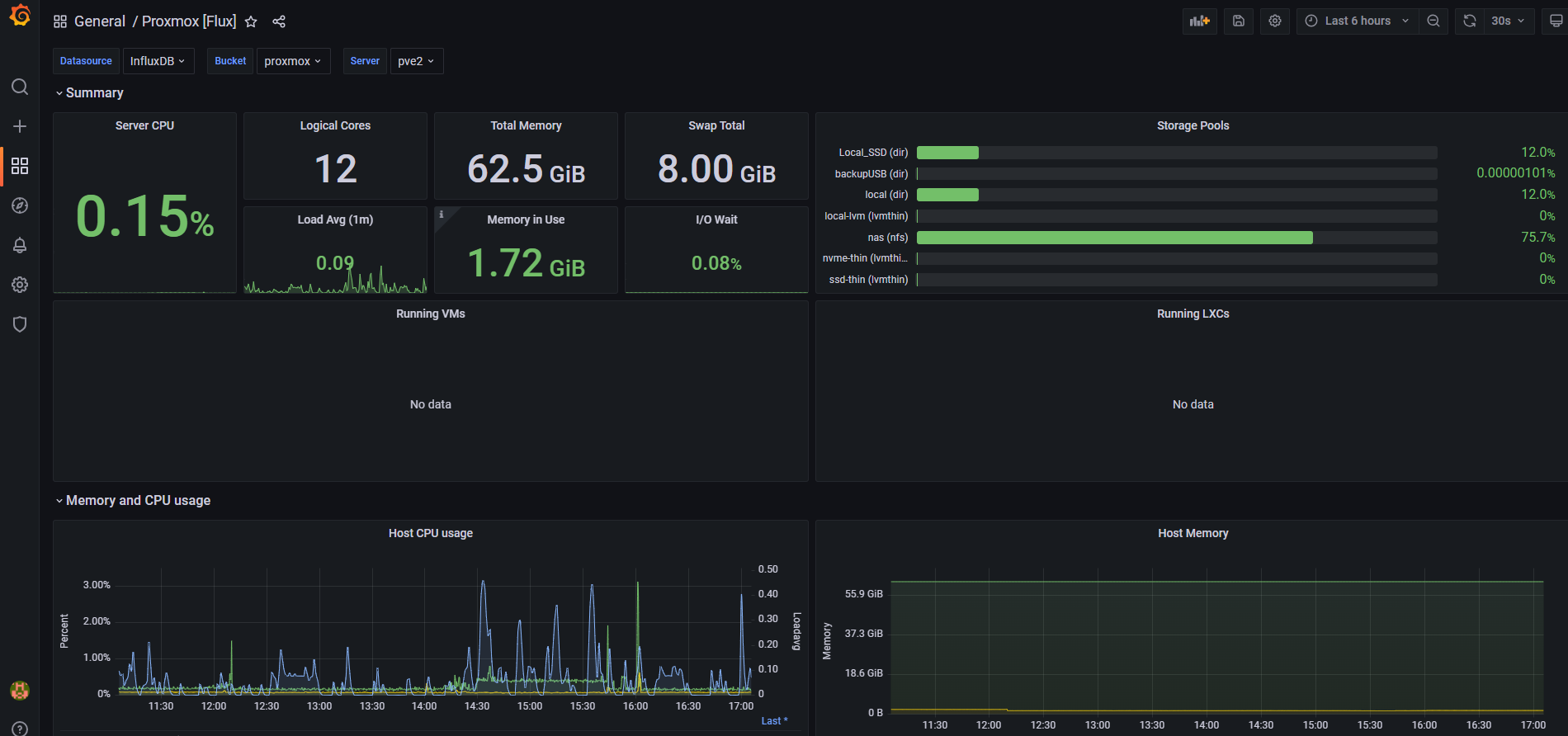Open the Last 6 hours time picker
Image resolution: width=1568 pixels, height=736 pixels.
pyautogui.click(x=1358, y=21)
